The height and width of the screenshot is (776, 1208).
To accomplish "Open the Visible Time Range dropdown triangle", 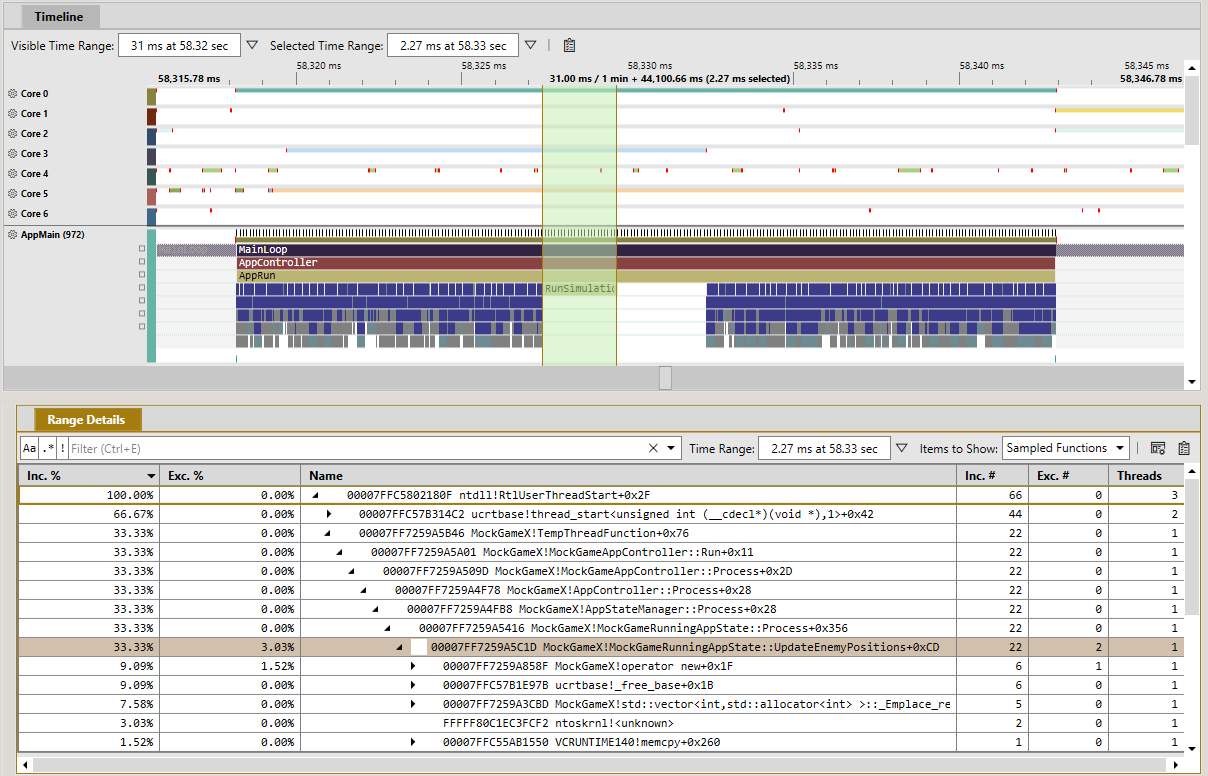I will (x=252, y=45).
